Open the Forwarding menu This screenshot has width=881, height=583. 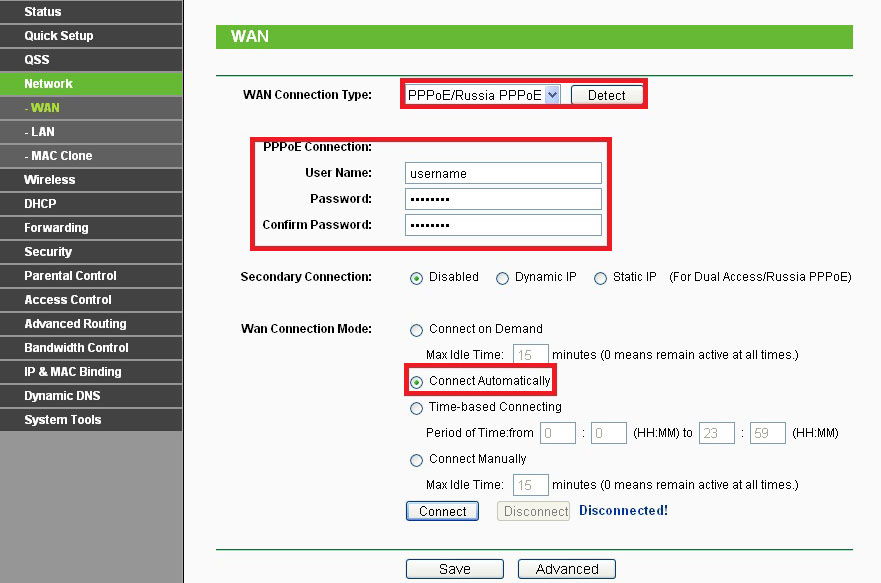pyautogui.click(x=91, y=228)
